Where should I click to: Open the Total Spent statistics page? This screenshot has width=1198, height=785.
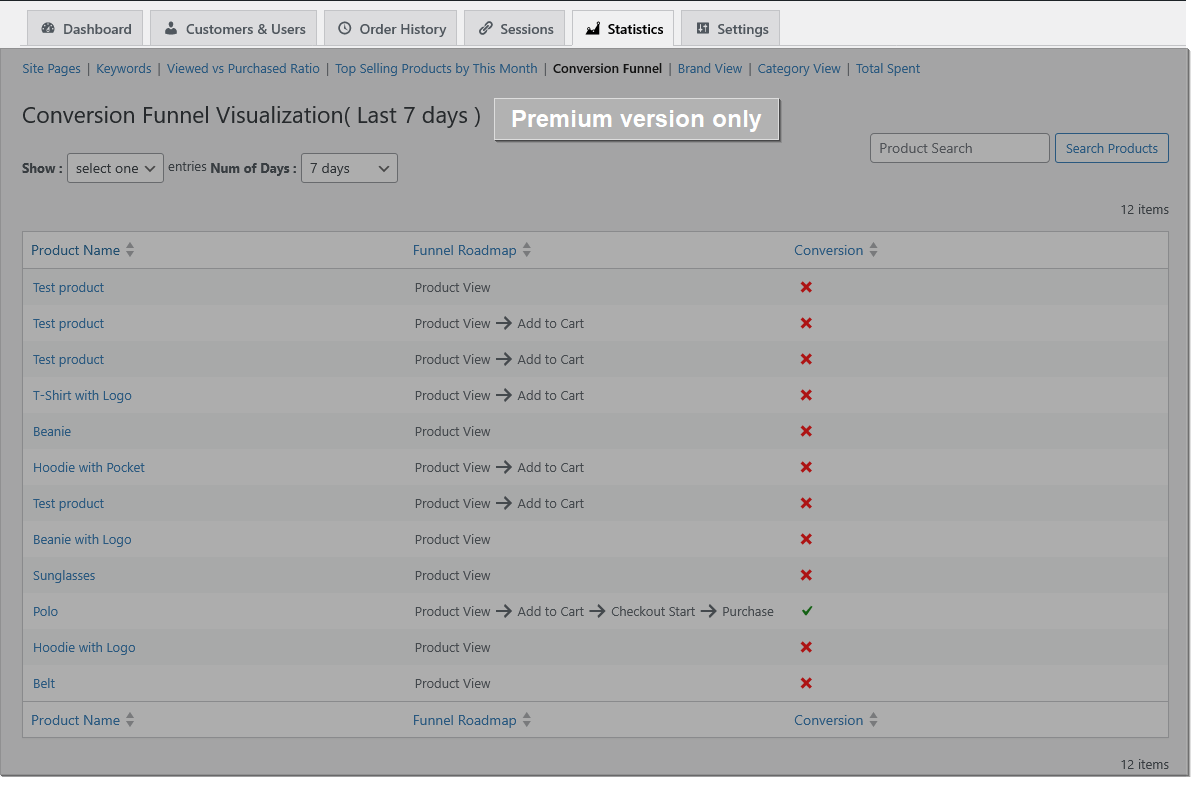[x=887, y=68]
